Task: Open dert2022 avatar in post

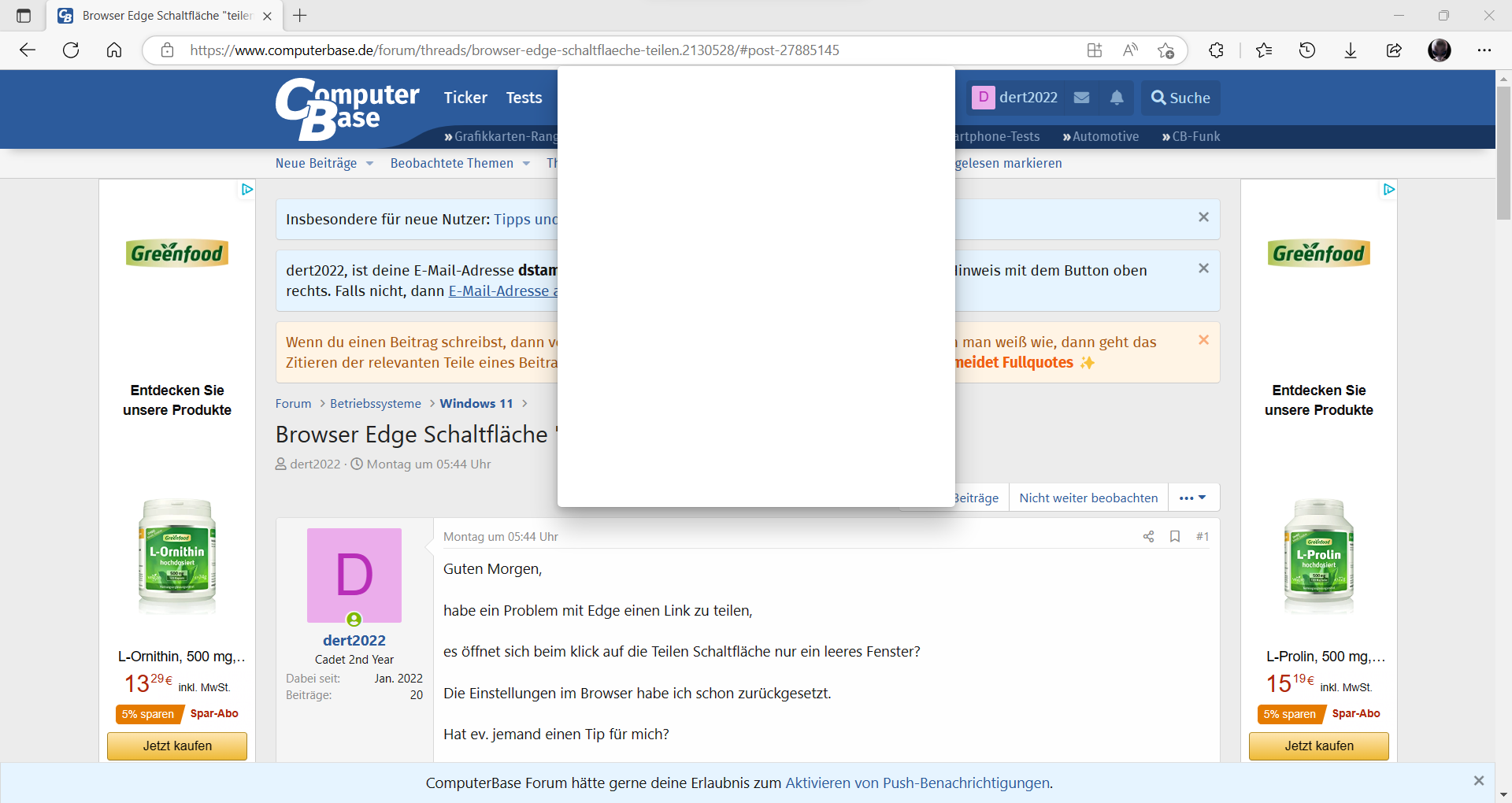Action: click(354, 575)
